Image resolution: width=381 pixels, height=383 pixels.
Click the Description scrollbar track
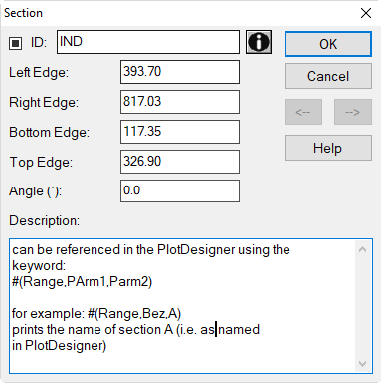click(363, 306)
